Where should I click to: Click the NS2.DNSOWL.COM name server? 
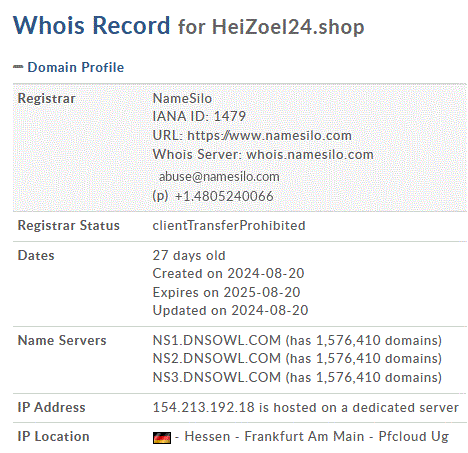217,358
